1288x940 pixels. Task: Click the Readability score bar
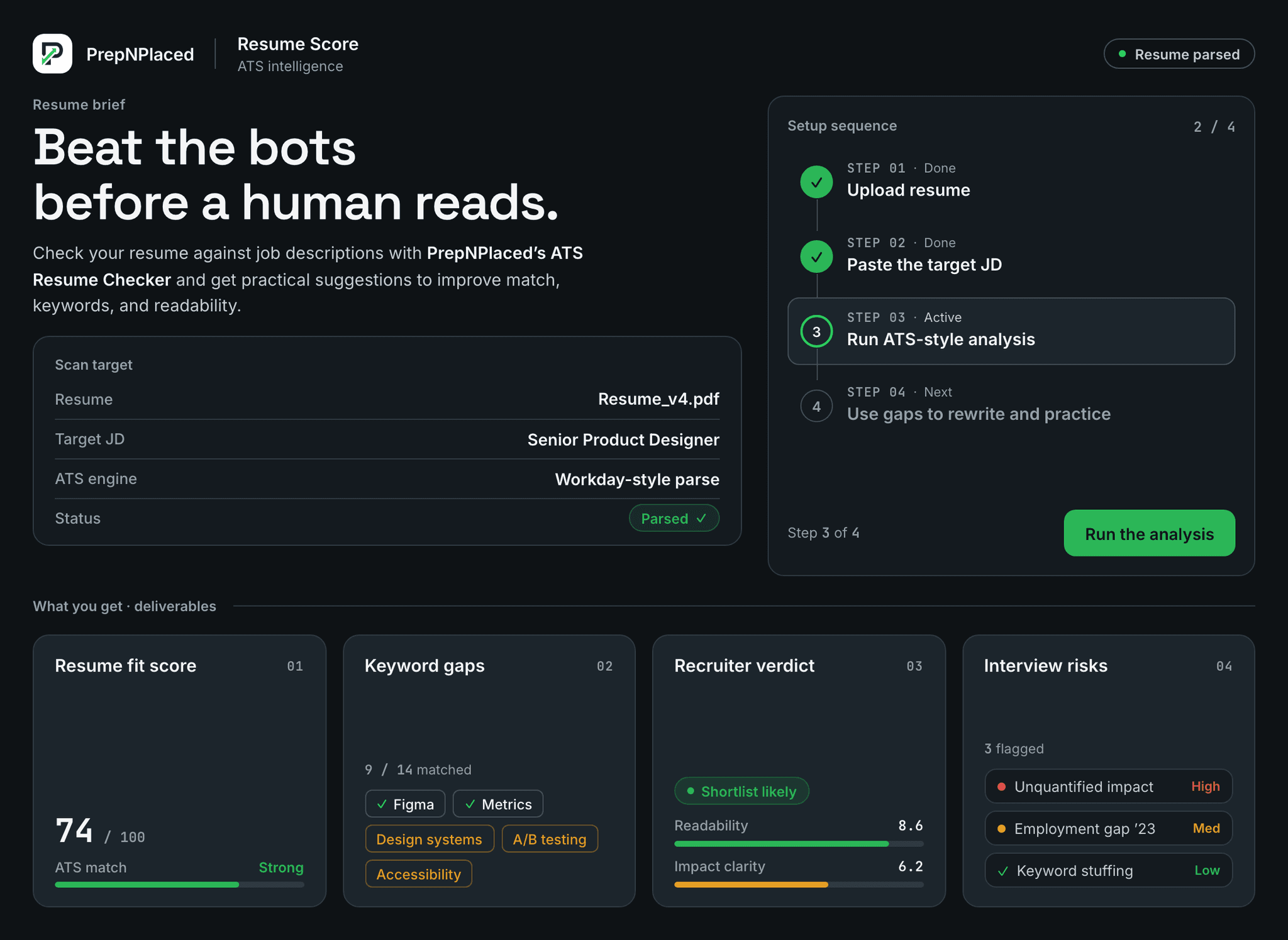(799, 844)
